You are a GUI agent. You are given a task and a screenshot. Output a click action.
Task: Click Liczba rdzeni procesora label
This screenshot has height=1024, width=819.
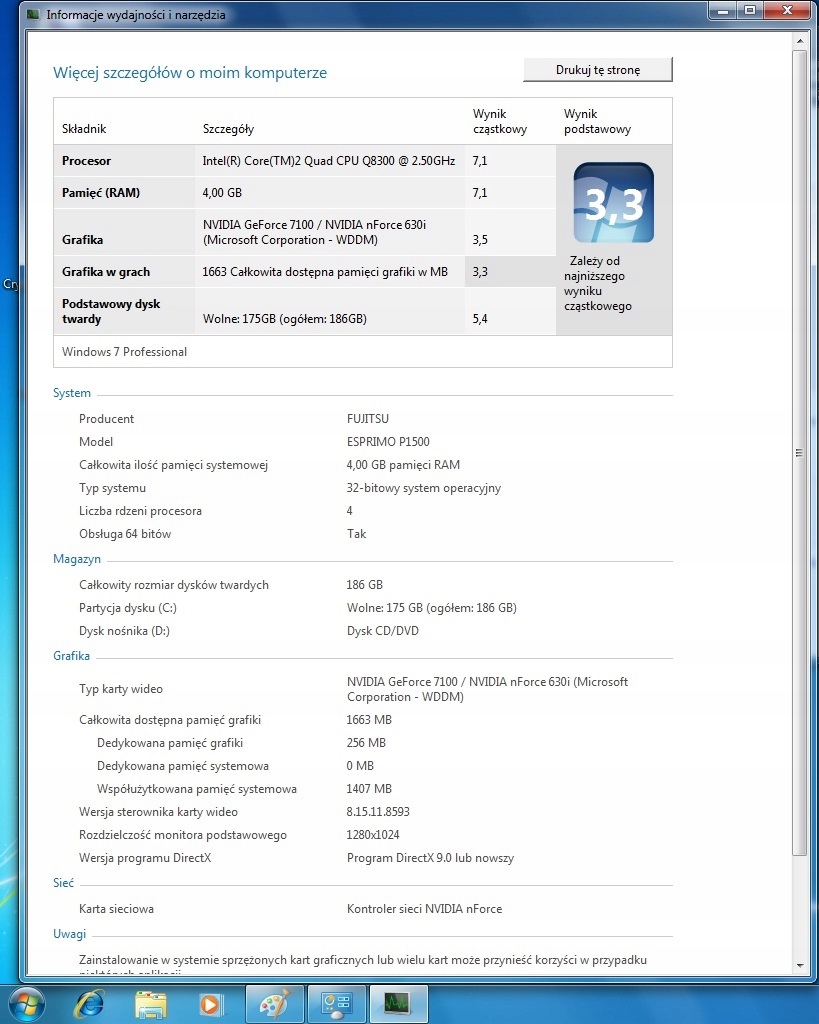click(140, 511)
